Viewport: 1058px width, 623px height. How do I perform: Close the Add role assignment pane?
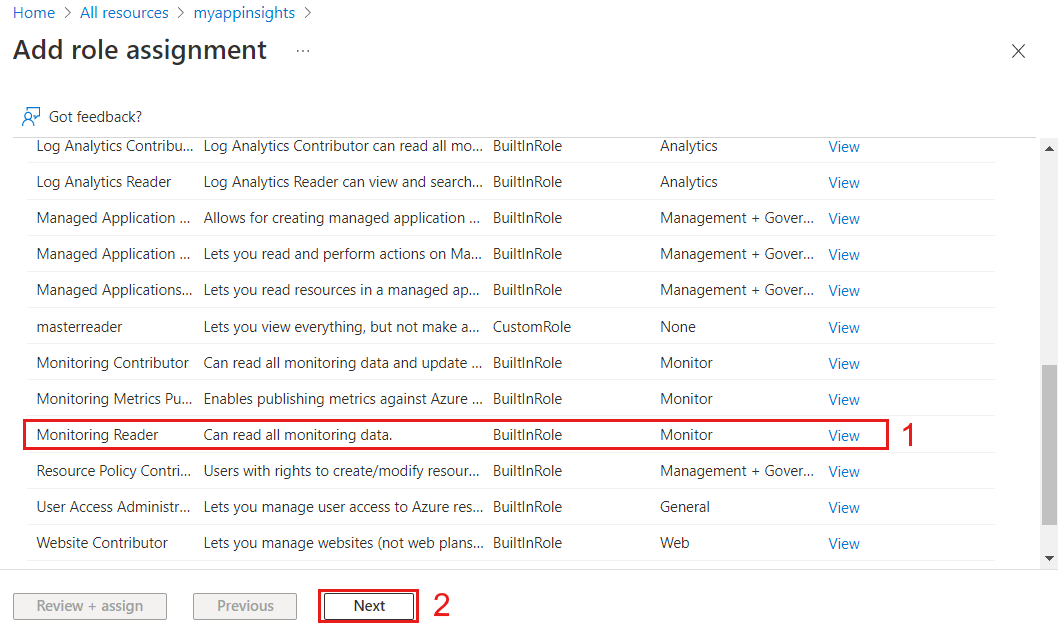click(1018, 50)
